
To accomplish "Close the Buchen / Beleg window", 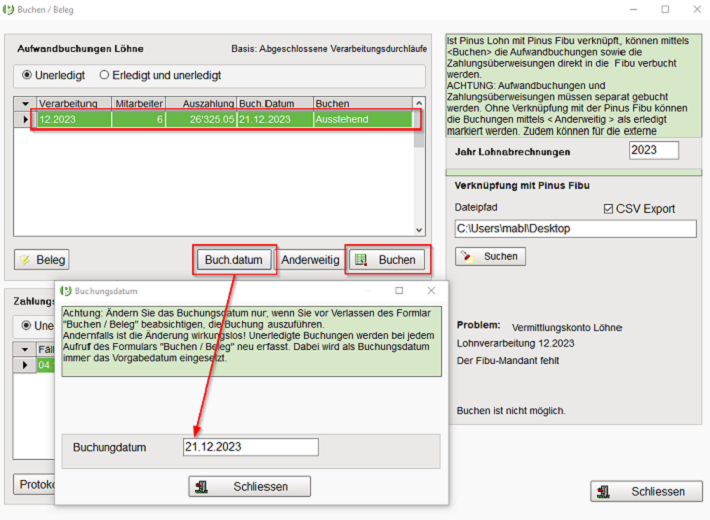I will [x=697, y=10].
